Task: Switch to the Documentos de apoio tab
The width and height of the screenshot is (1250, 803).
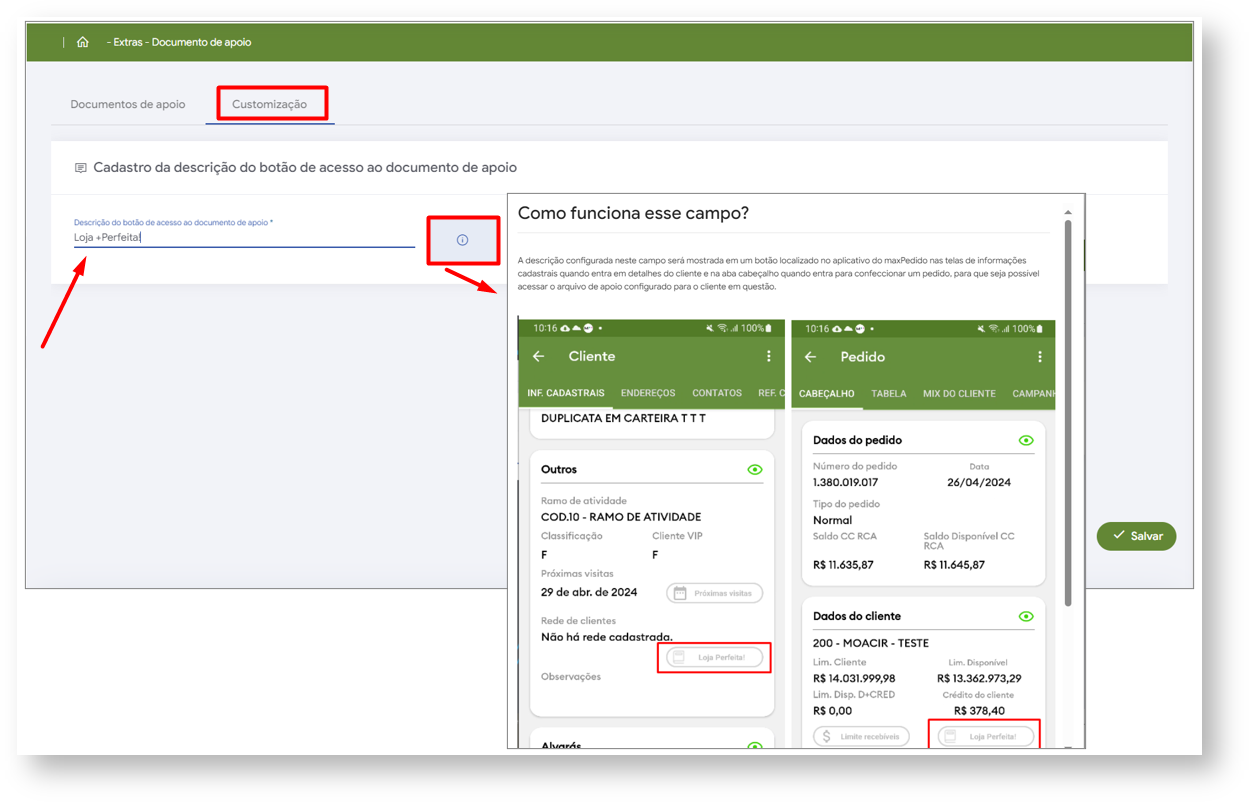Action: pyautogui.click(x=128, y=104)
